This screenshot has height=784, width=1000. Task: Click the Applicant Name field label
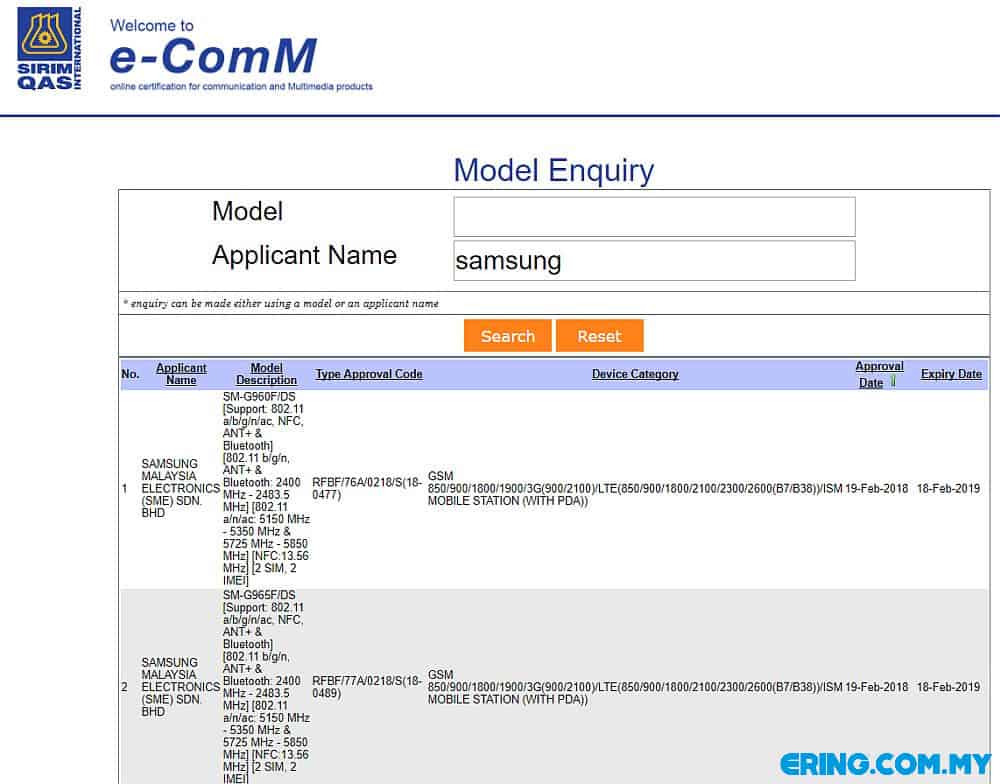[x=304, y=255]
